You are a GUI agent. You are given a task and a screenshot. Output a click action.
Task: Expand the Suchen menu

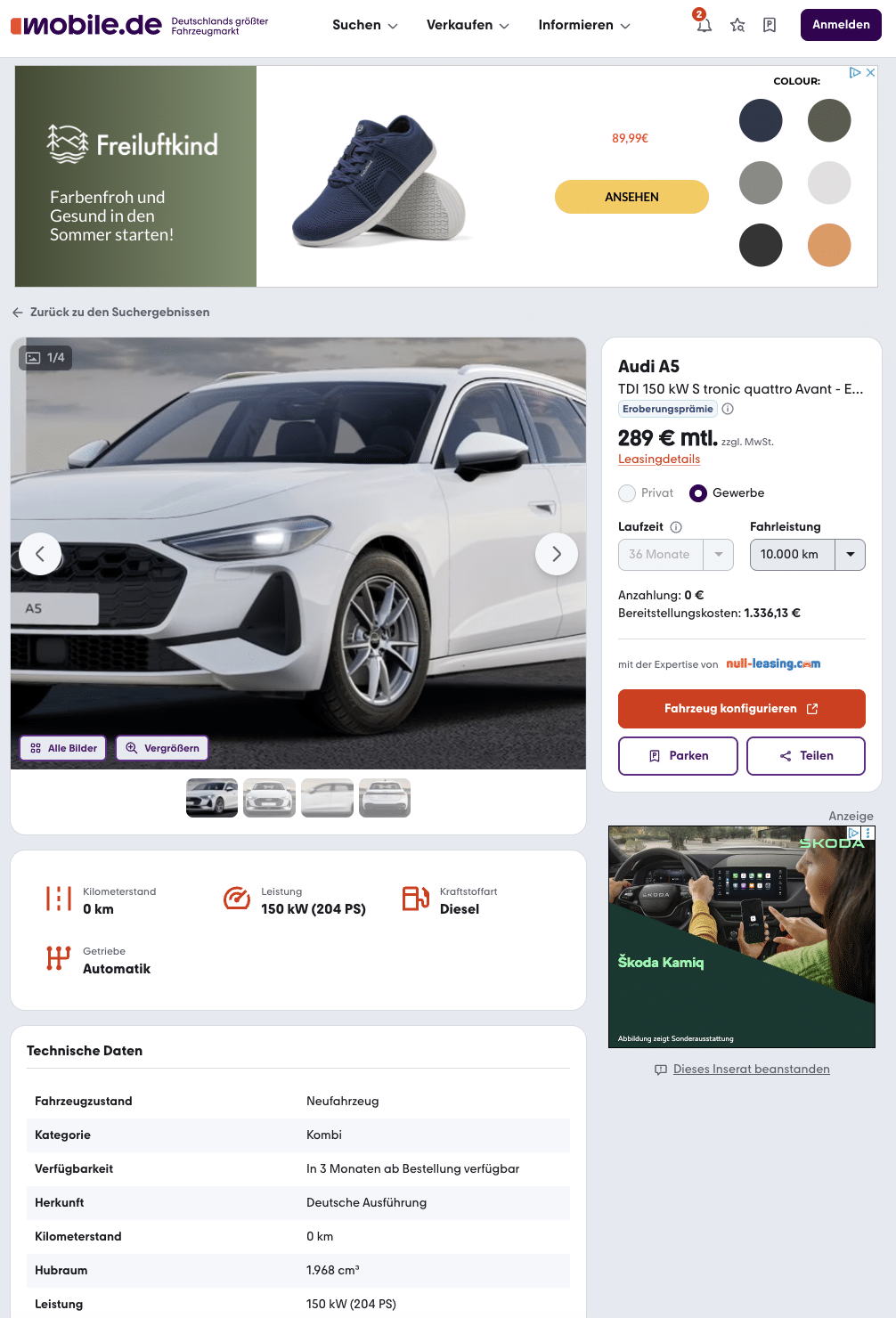point(365,25)
